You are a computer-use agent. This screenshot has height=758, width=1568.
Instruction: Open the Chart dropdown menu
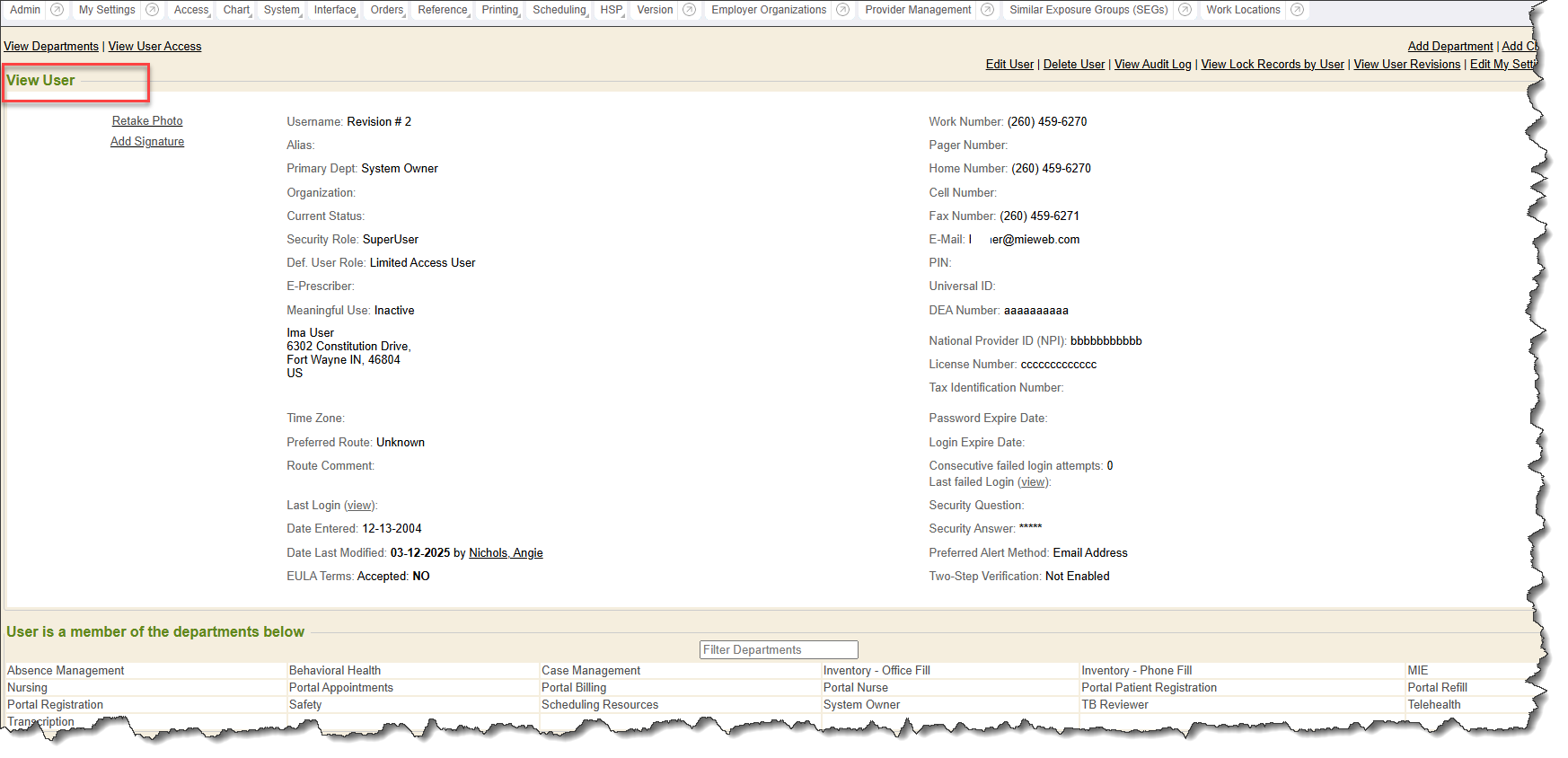click(x=236, y=10)
